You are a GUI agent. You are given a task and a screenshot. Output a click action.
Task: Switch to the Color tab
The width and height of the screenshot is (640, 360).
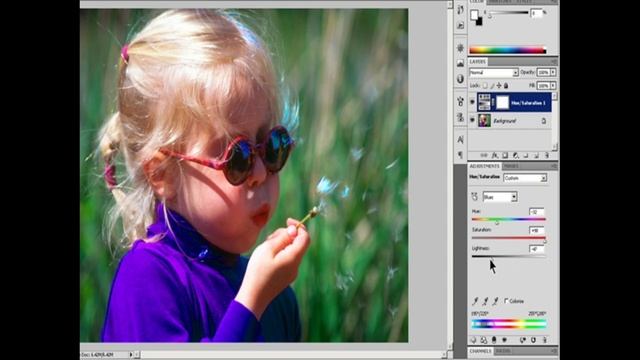pyautogui.click(x=476, y=2)
